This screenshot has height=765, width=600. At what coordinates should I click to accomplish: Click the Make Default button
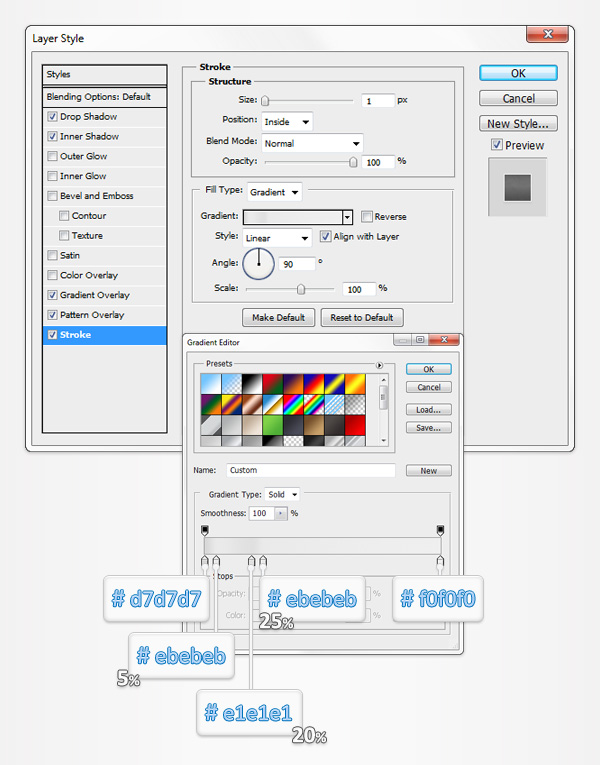[277, 318]
